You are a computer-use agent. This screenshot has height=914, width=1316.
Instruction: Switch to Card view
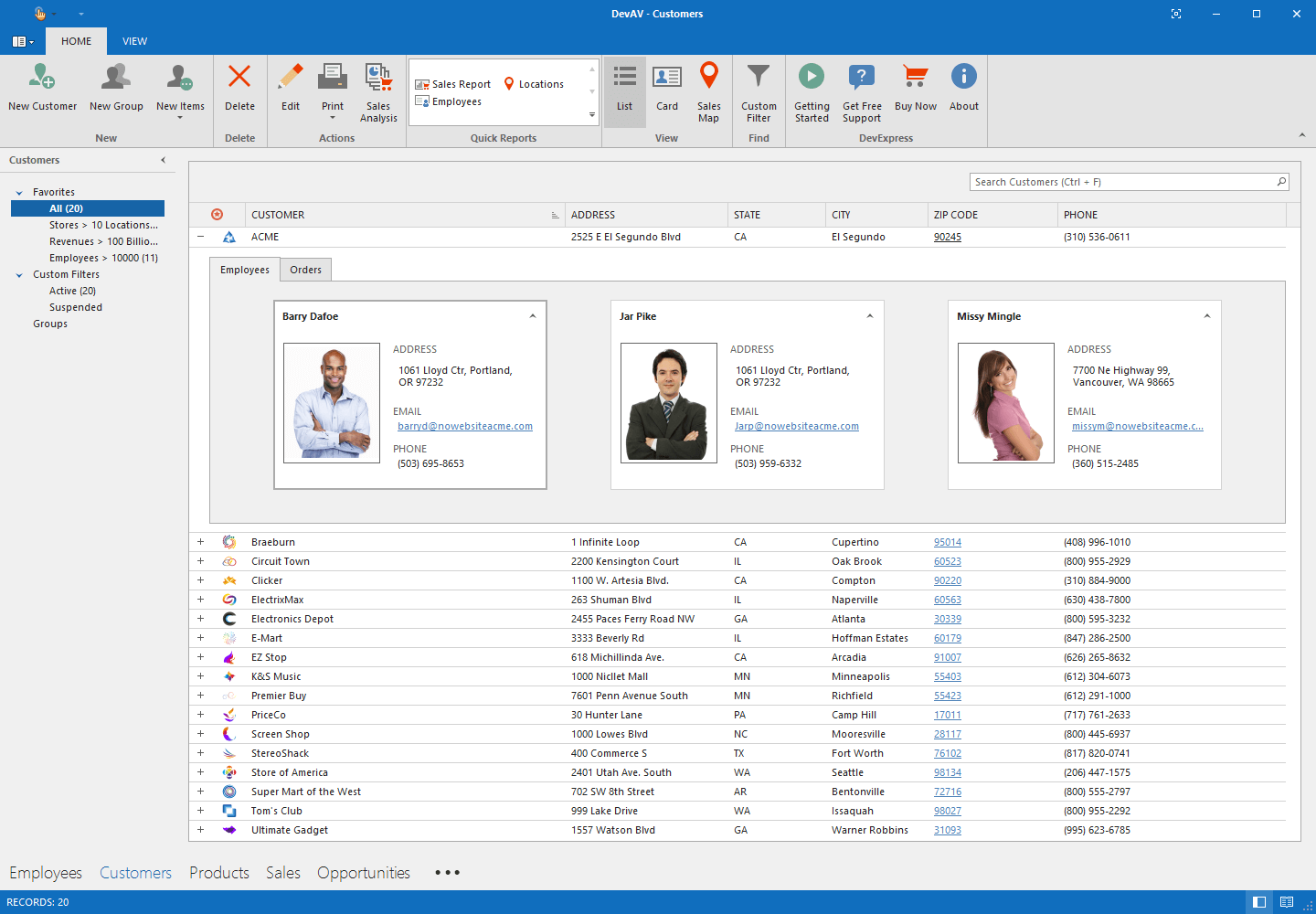[667, 78]
